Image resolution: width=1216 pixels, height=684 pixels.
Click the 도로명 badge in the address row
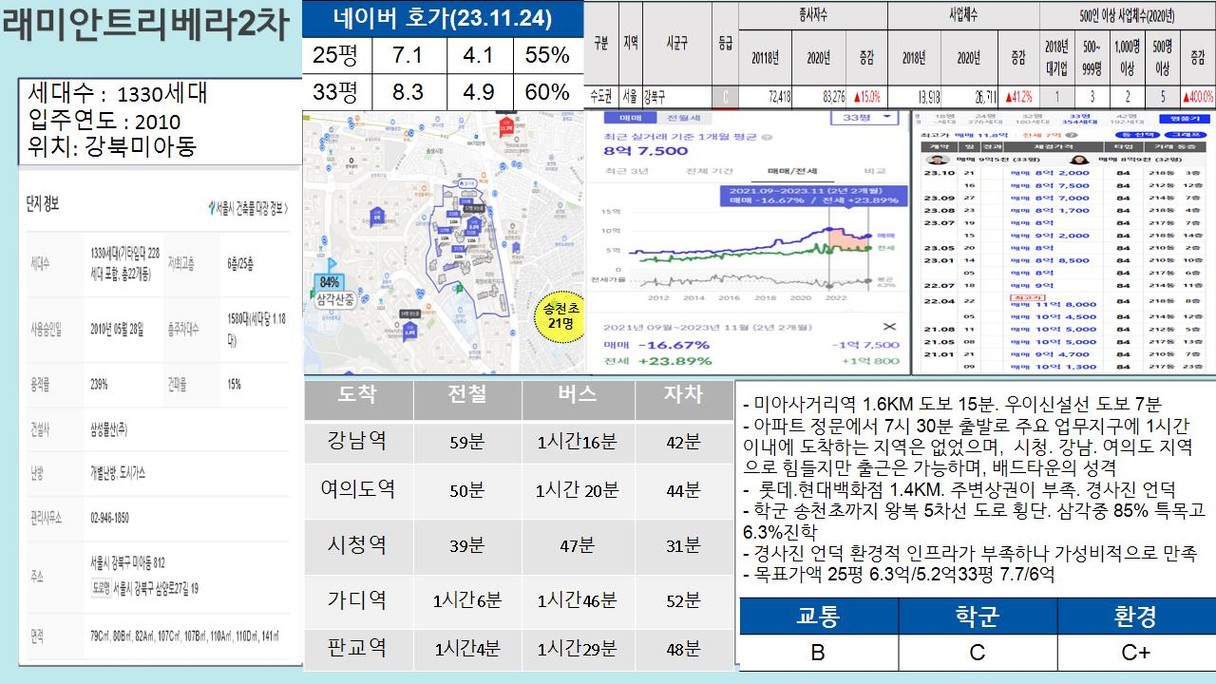coord(101,587)
